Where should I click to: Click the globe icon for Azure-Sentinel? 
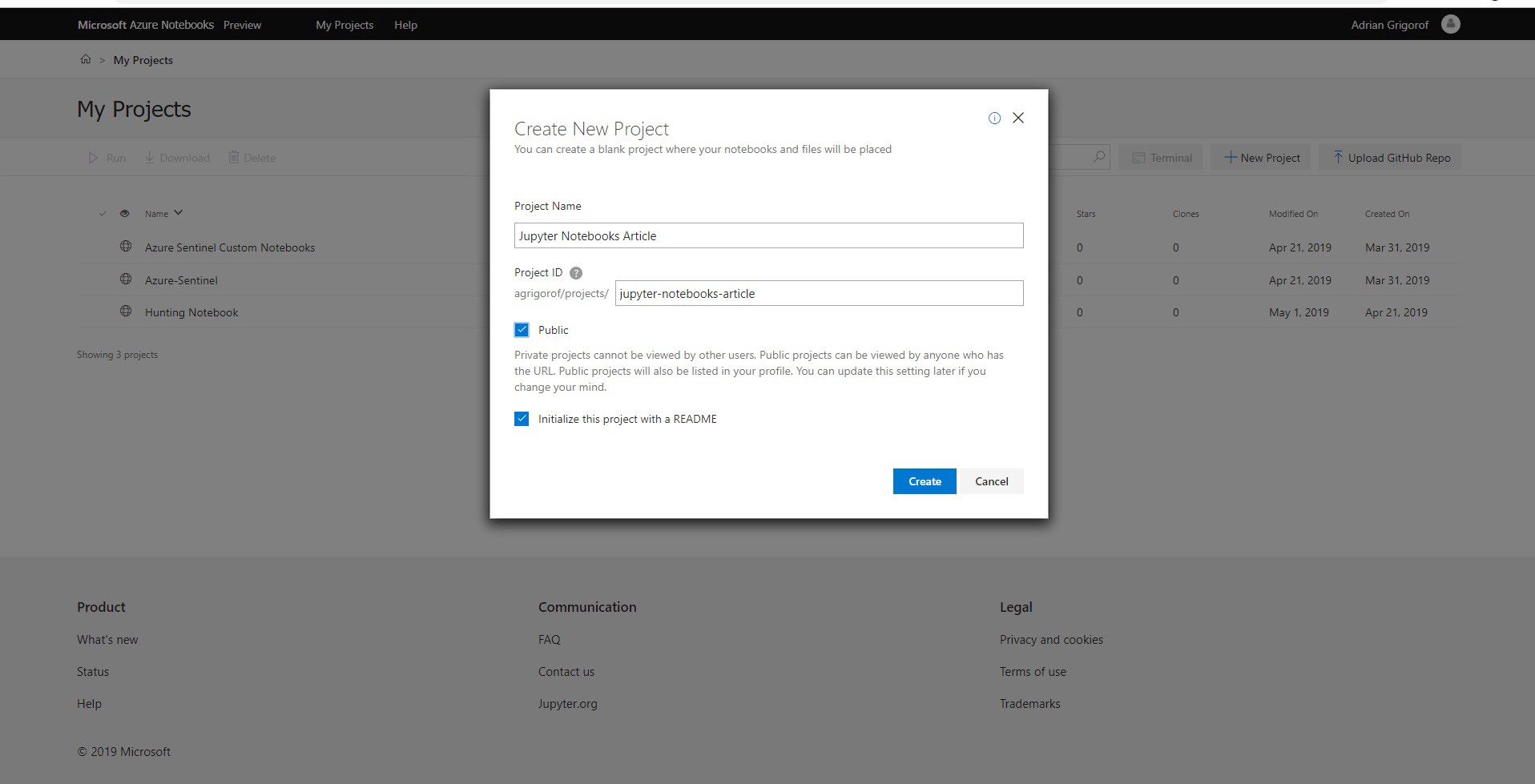[126, 279]
